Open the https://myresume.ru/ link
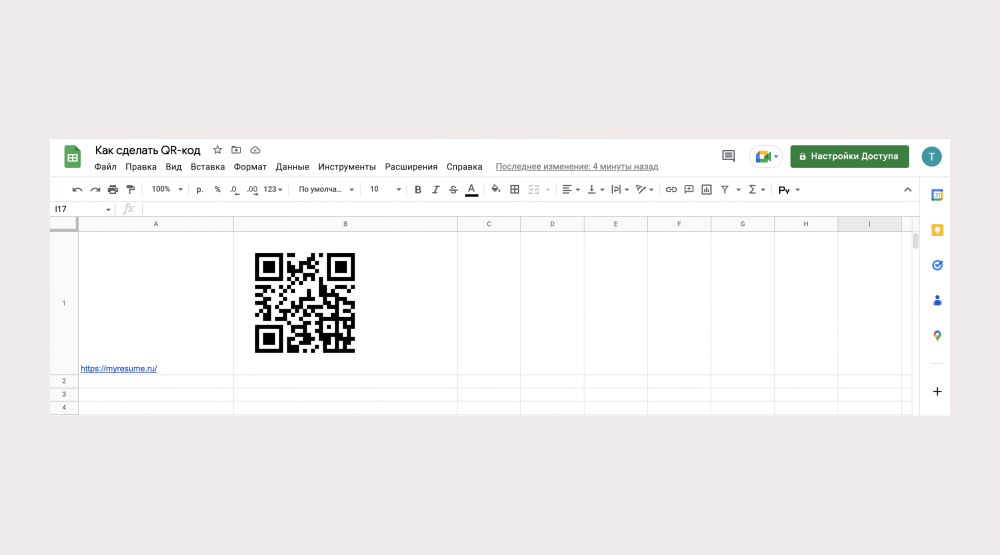The height and width of the screenshot is (555, 1000). coord(119,369)
